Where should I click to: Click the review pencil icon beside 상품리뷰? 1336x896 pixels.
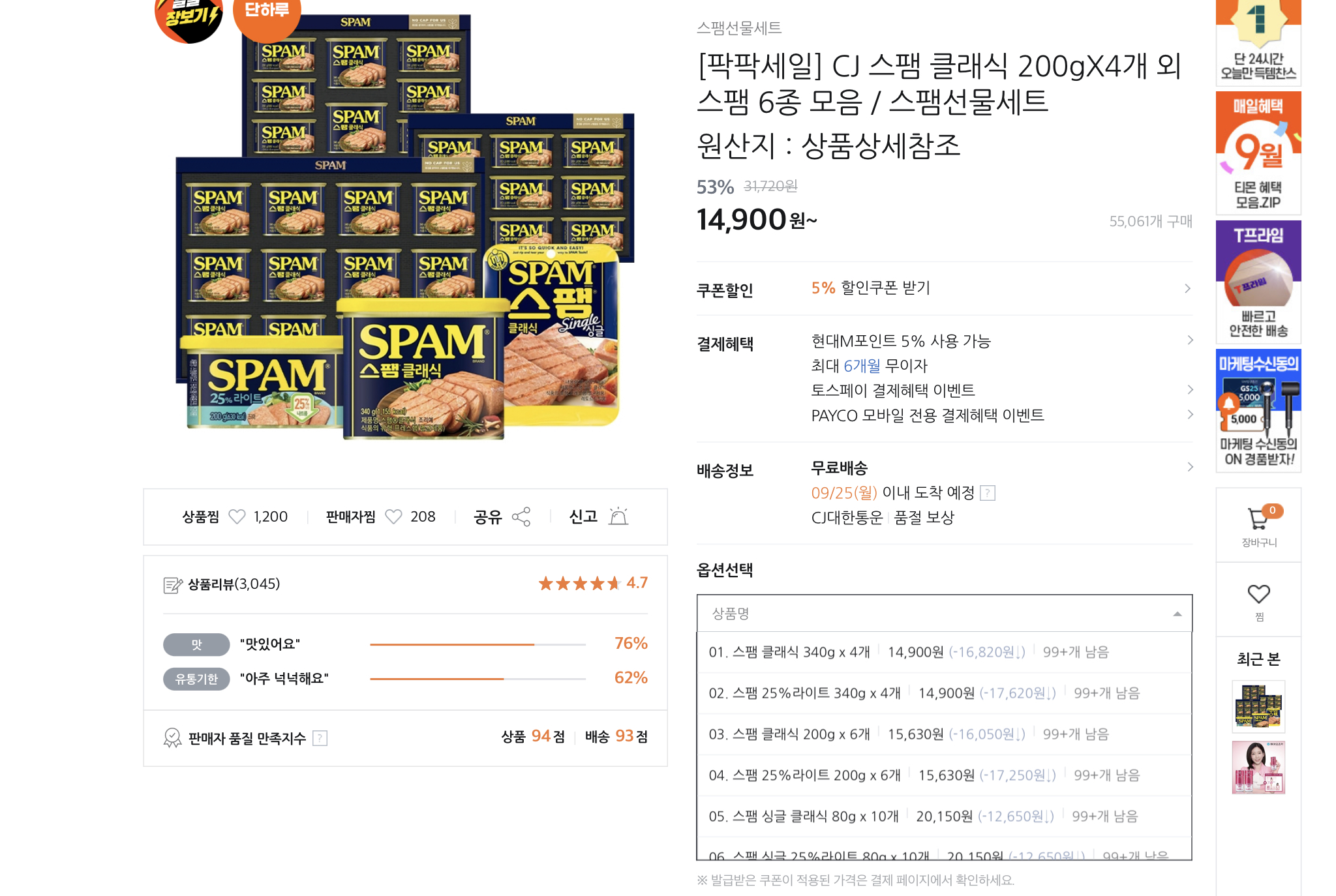pyautogui.click(x=173, y=585)
